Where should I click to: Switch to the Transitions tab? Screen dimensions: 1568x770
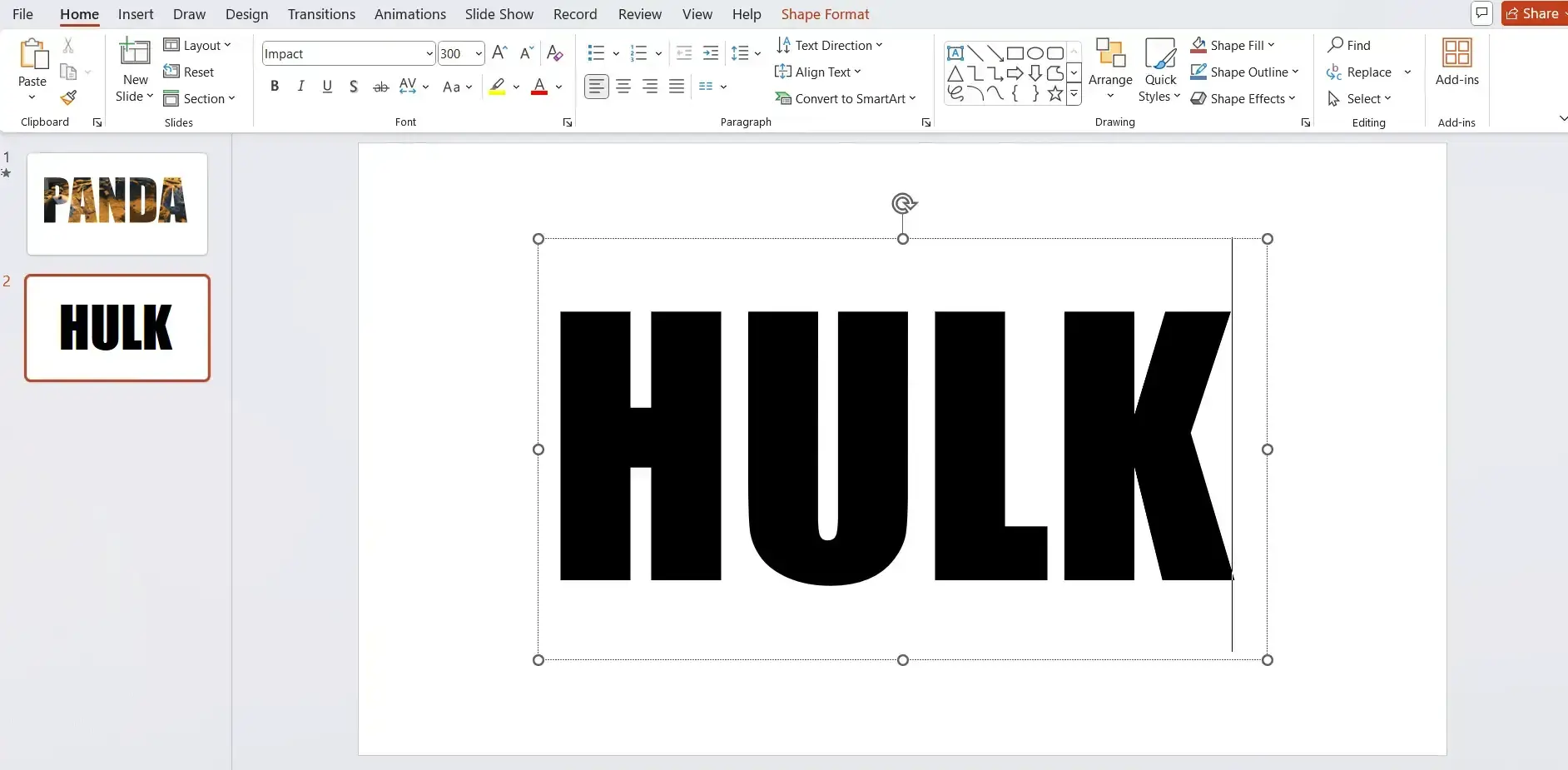click(x=321, y=14)
